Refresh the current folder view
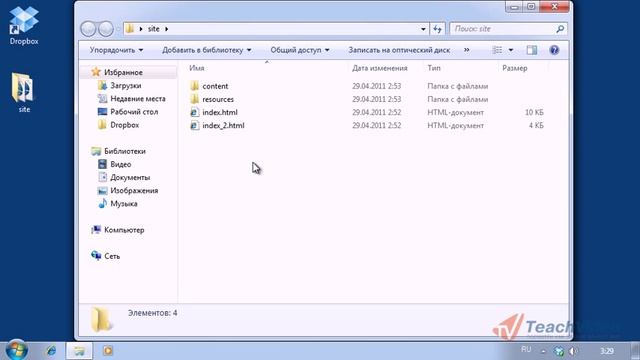 pos(437,29)
